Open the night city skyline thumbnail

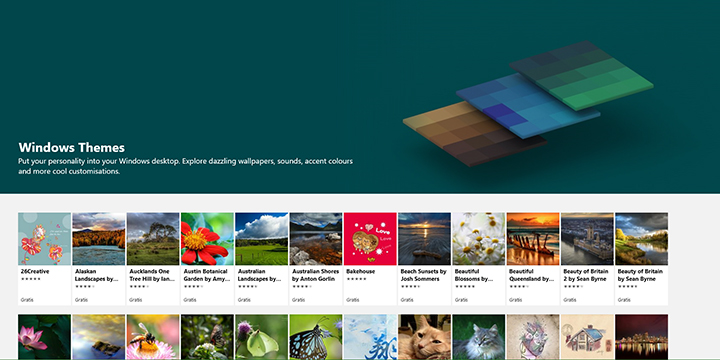[641, 337]
